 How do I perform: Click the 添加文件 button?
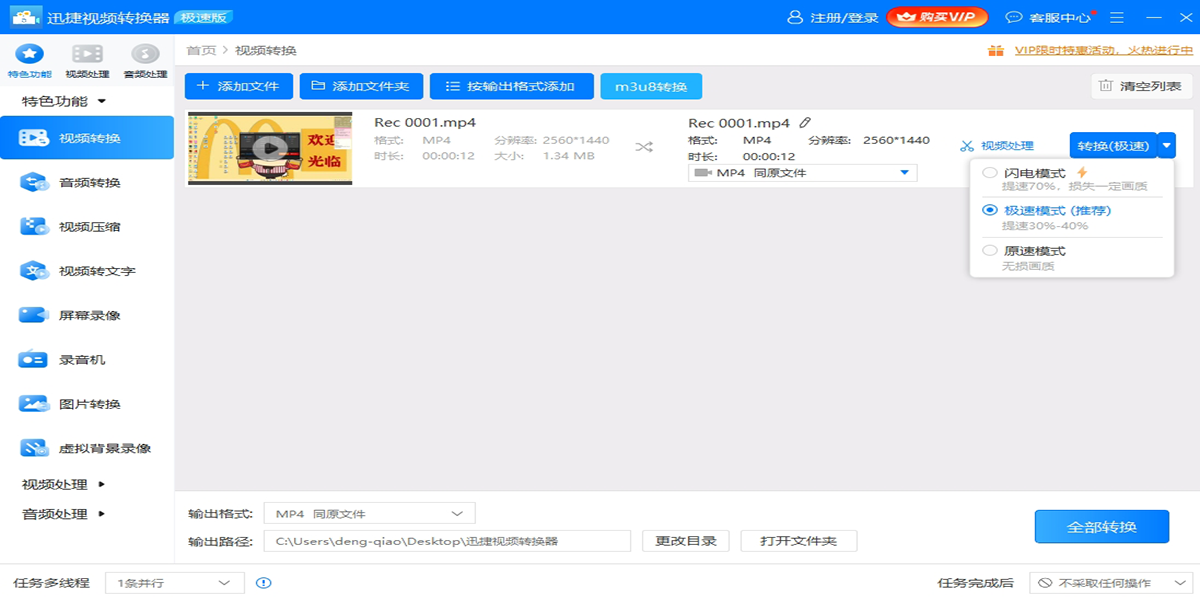tap(239, 87)
